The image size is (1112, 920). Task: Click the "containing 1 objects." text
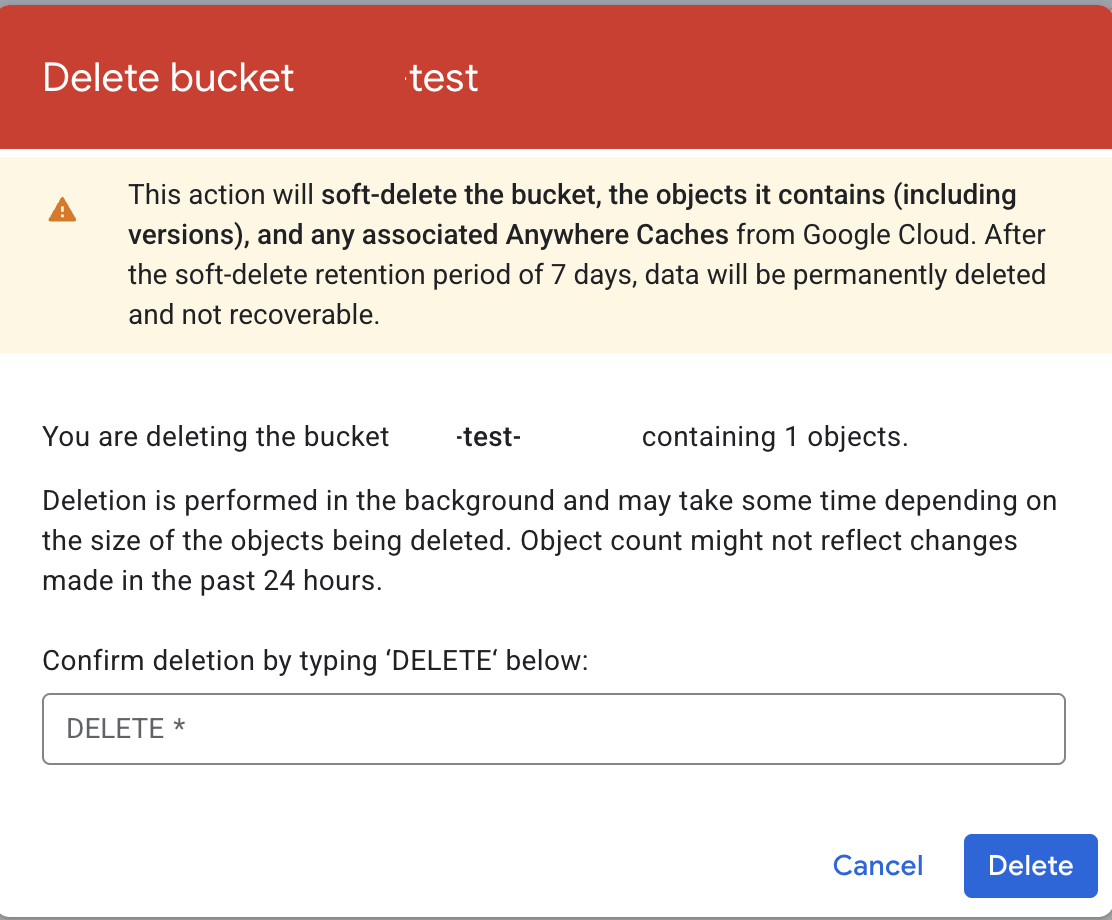(775, 437)
